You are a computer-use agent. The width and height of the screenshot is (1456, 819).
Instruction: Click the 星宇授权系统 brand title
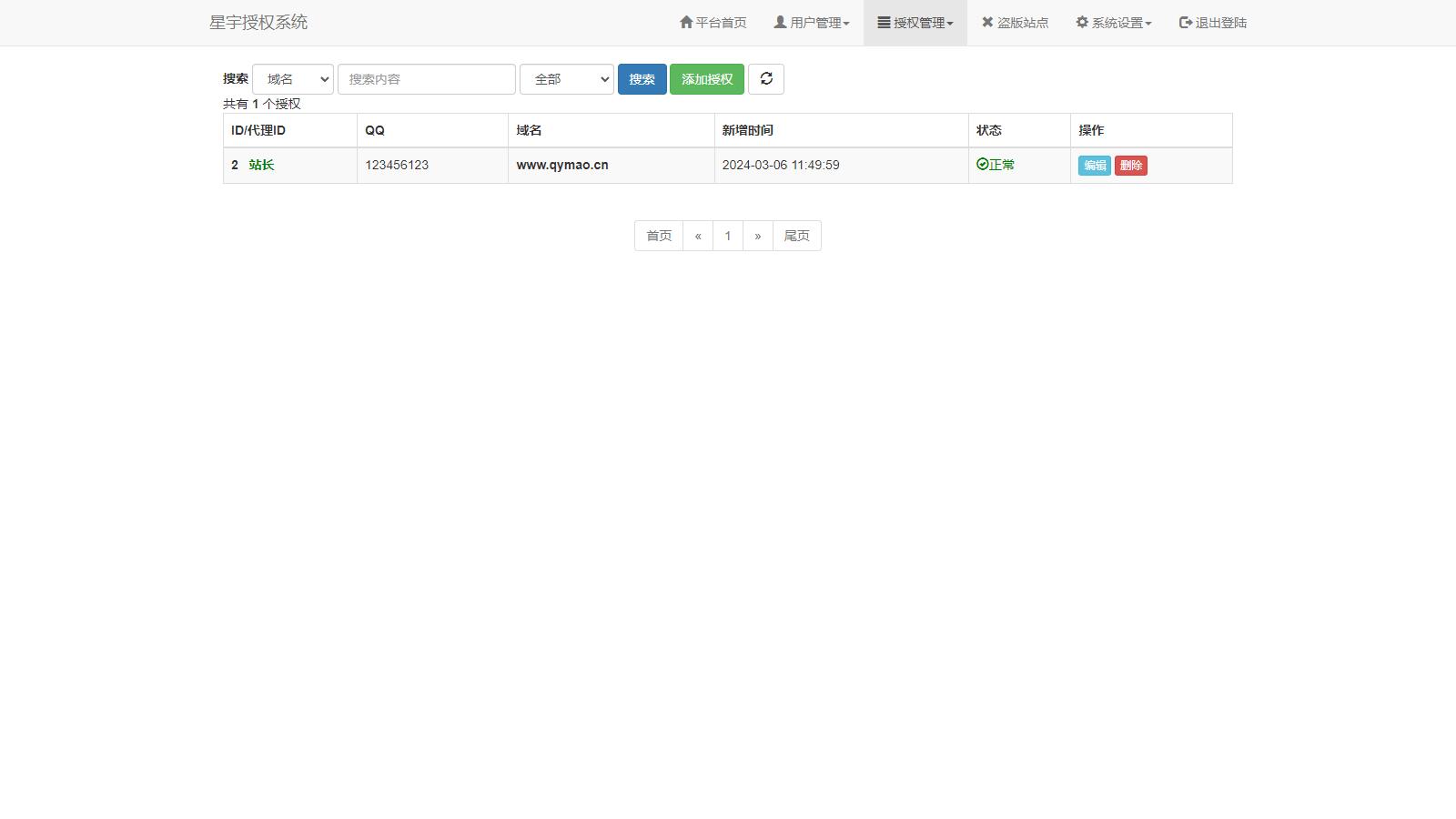click(258, 23)
